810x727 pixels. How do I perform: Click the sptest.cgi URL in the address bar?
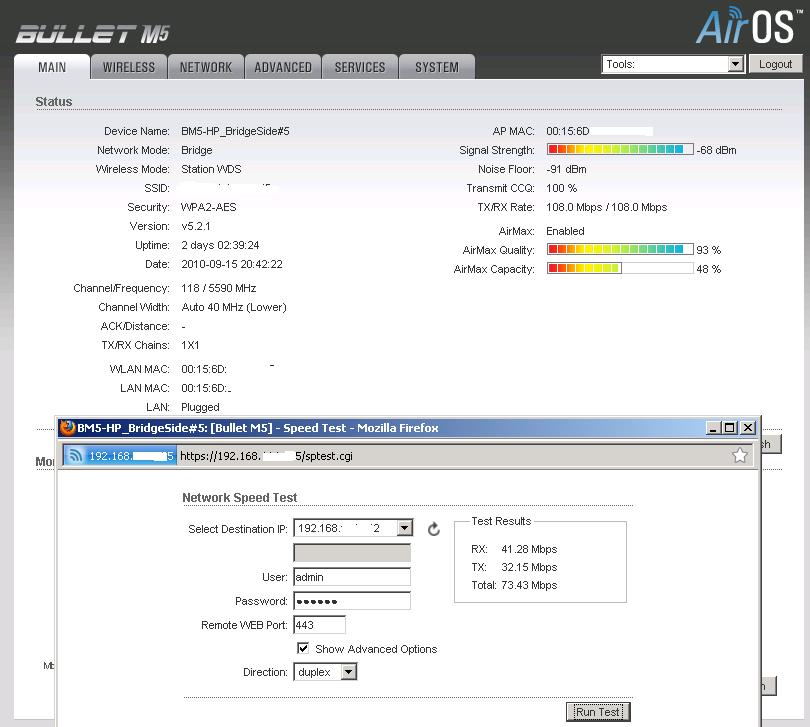pos(266,456)
